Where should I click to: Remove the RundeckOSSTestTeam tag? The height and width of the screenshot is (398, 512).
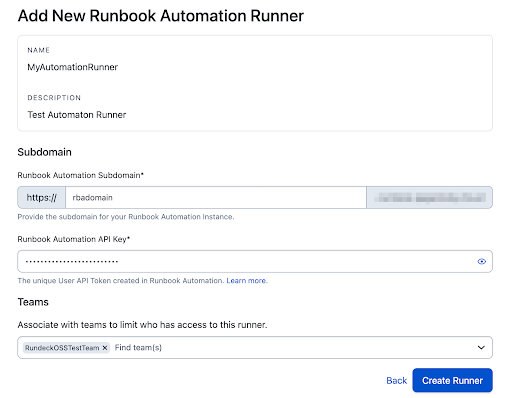click(105, 348)
